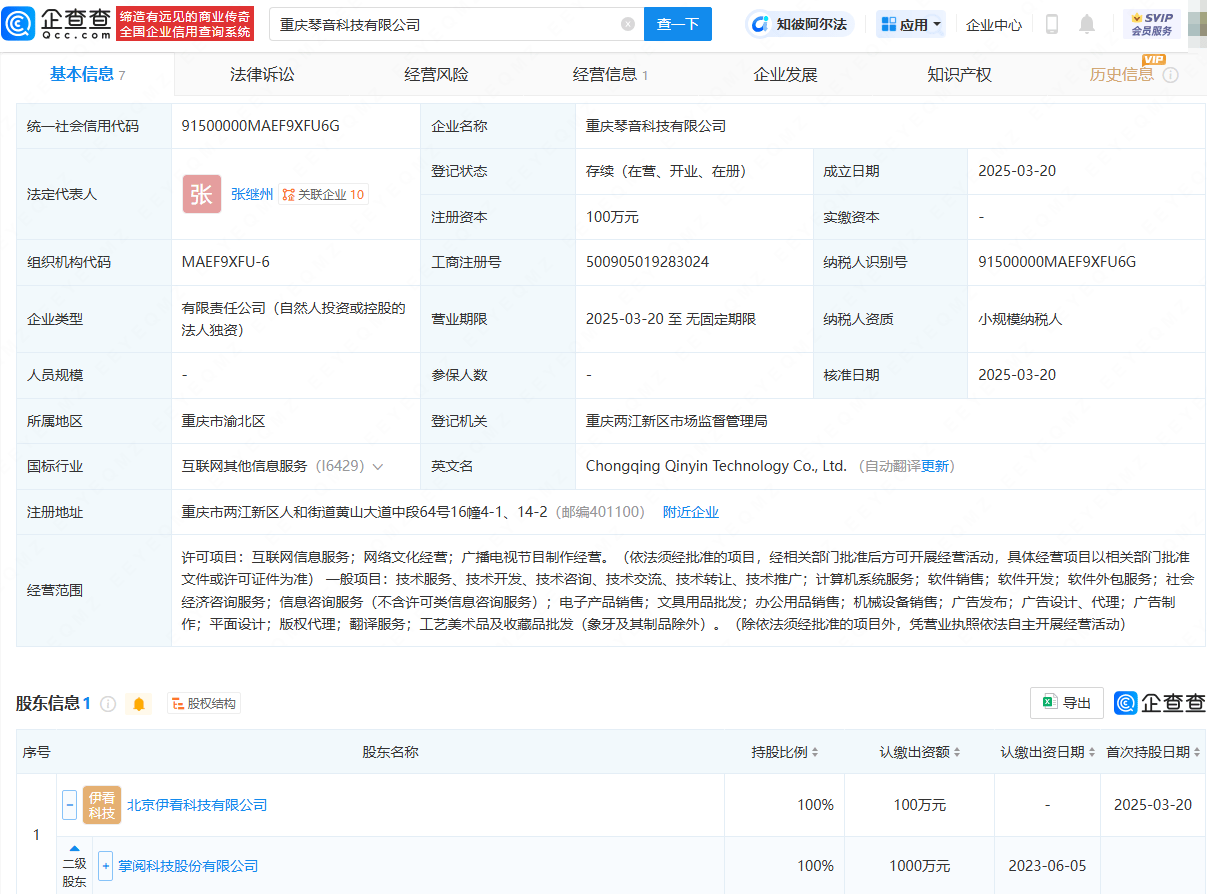
Task: Click the 所属地区 value 重庆市渝北区
Action: pos(223,422)
